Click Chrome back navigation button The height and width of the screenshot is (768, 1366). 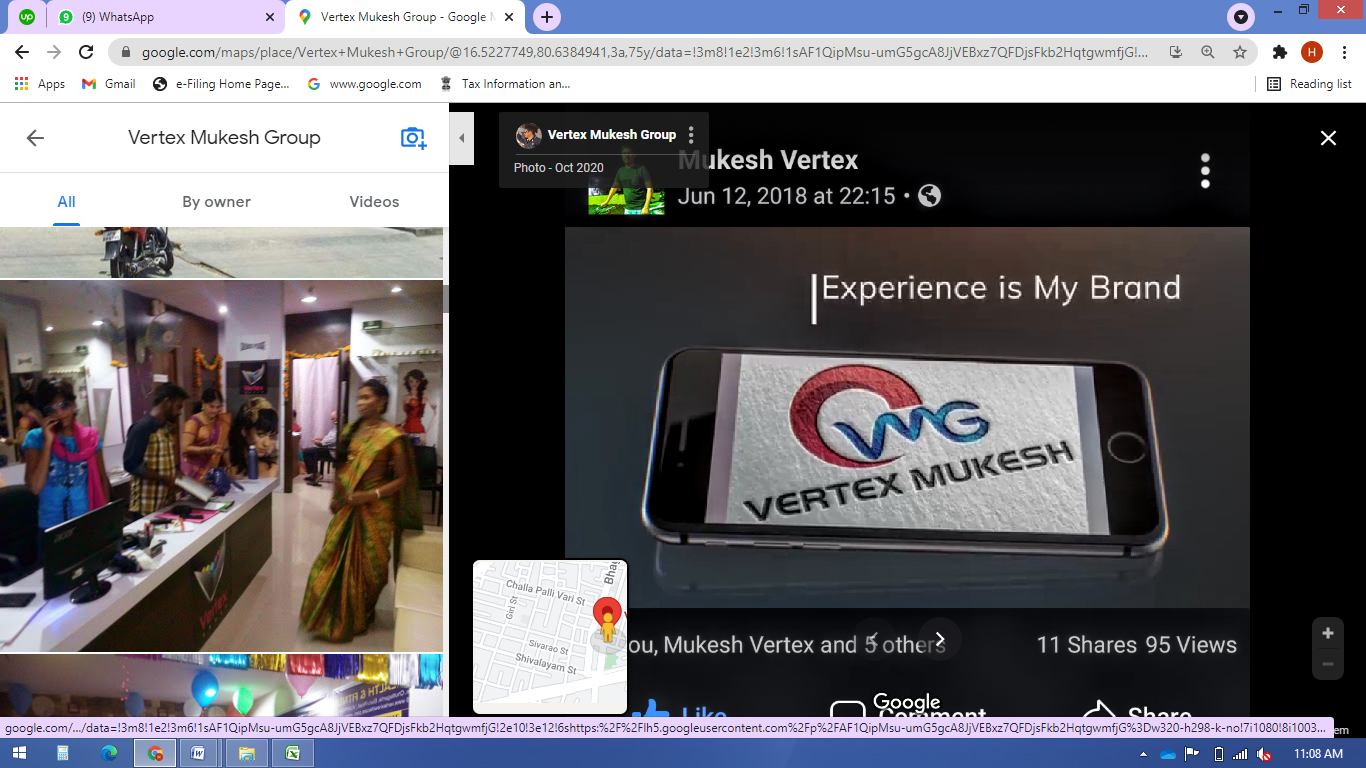click(x=22, y=52)
